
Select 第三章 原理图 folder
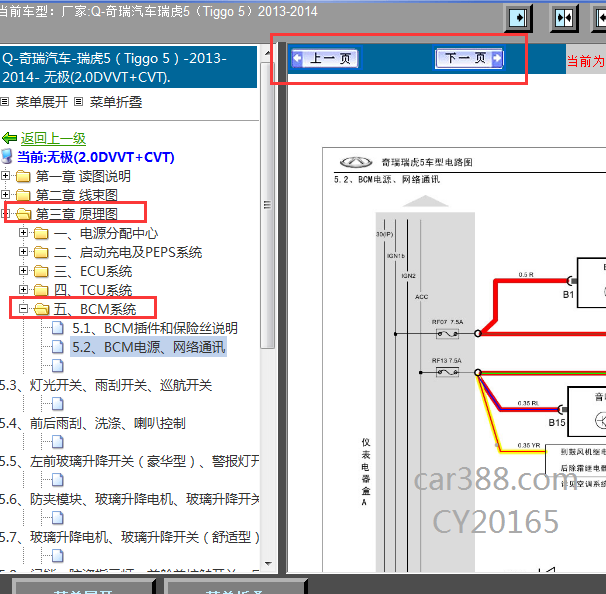coord(77,214)
